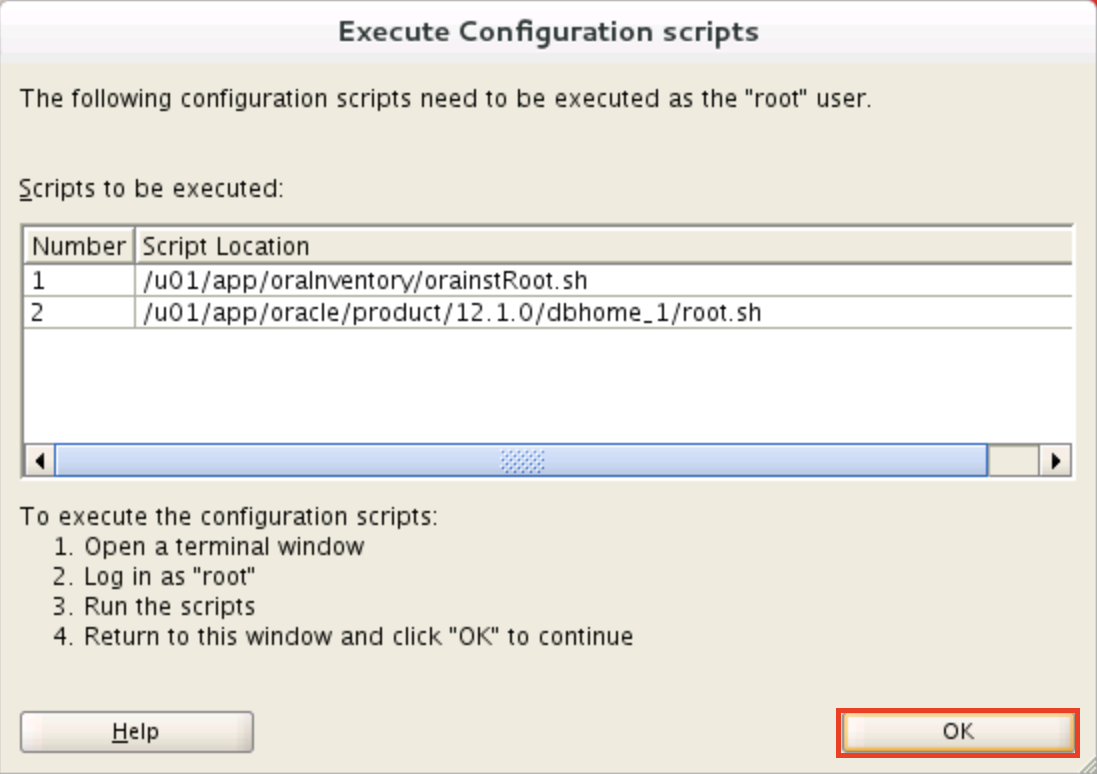Select the orainstRoot.sh script path row

pyautogui.click(x=365, y=280)
